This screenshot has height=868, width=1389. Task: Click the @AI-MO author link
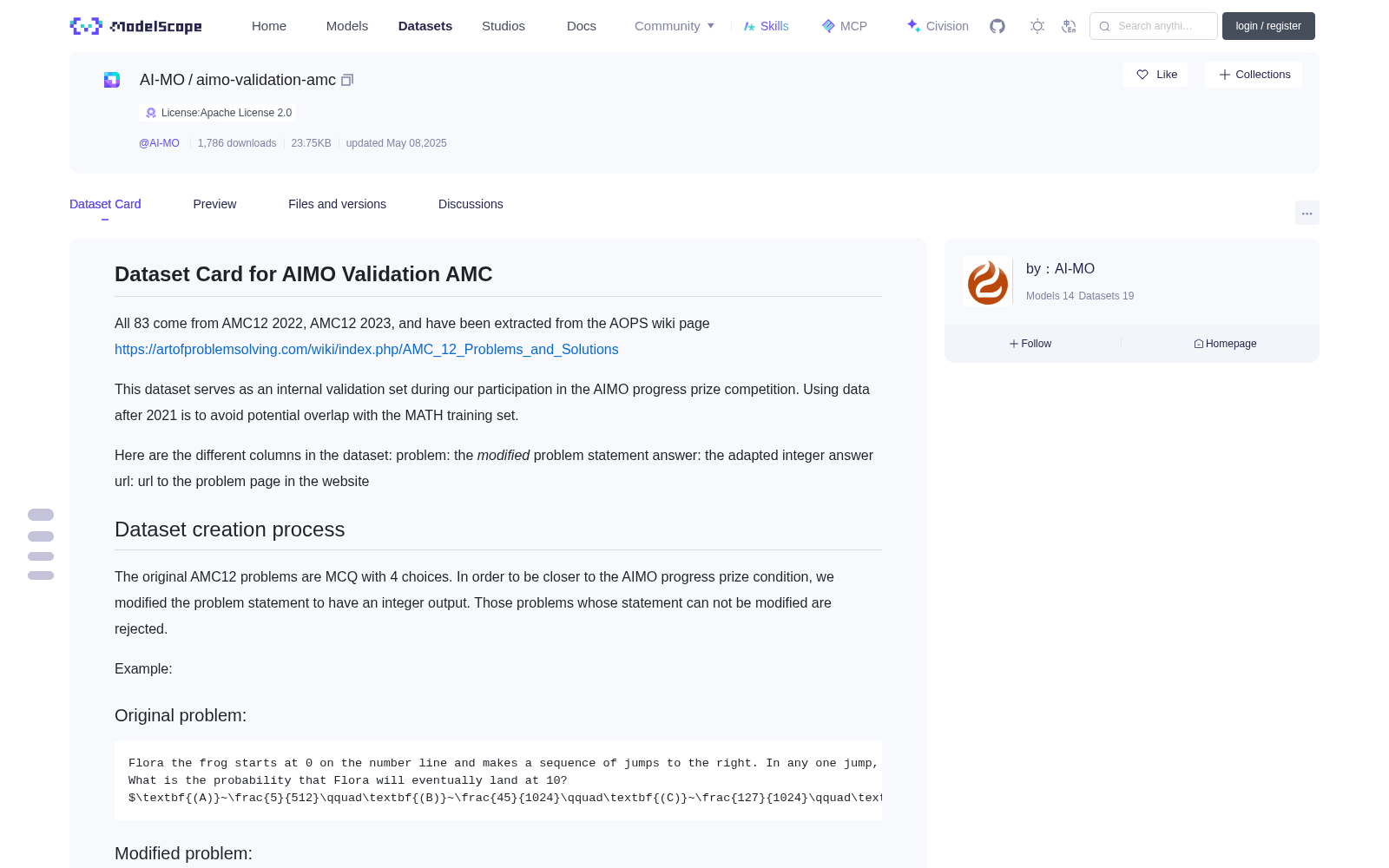click(x=159, y=143)
